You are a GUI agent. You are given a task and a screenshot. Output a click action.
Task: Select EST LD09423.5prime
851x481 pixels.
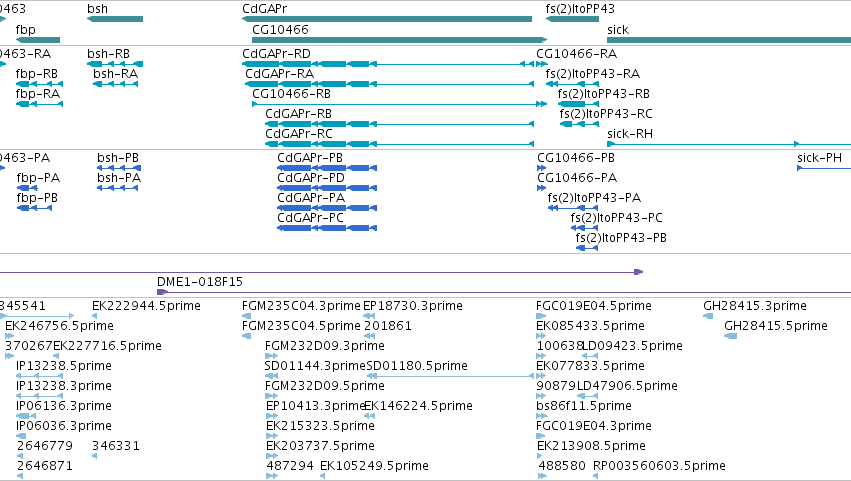[590, 356]
